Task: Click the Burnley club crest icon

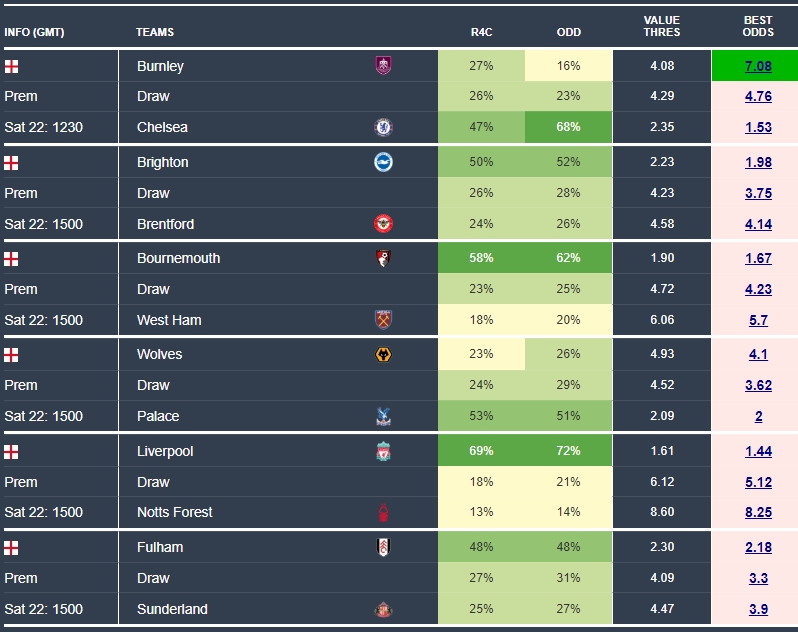Action: tap(383, 66)
